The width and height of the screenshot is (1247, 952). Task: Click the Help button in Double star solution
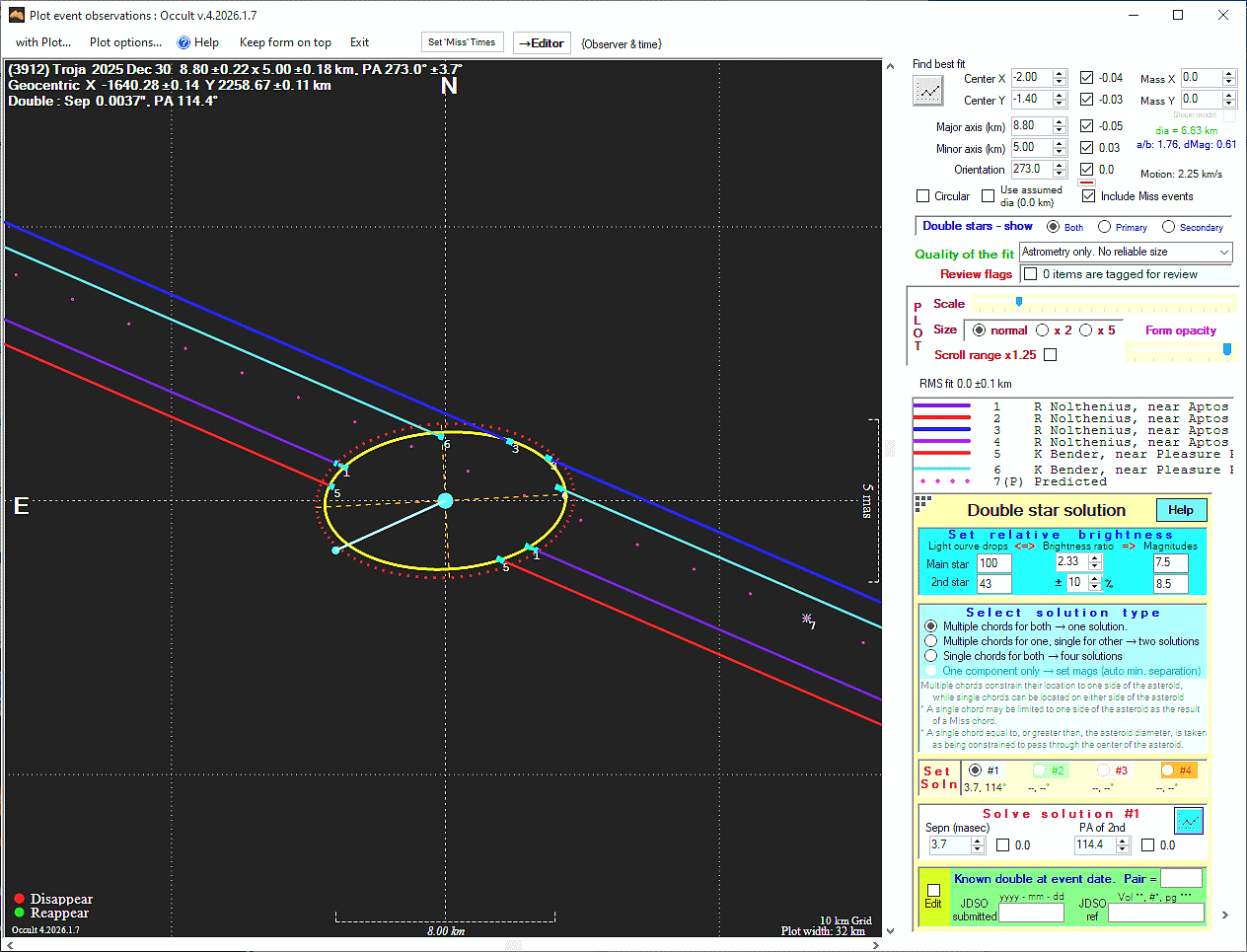pyautogui.click(x=1181, y=510)
